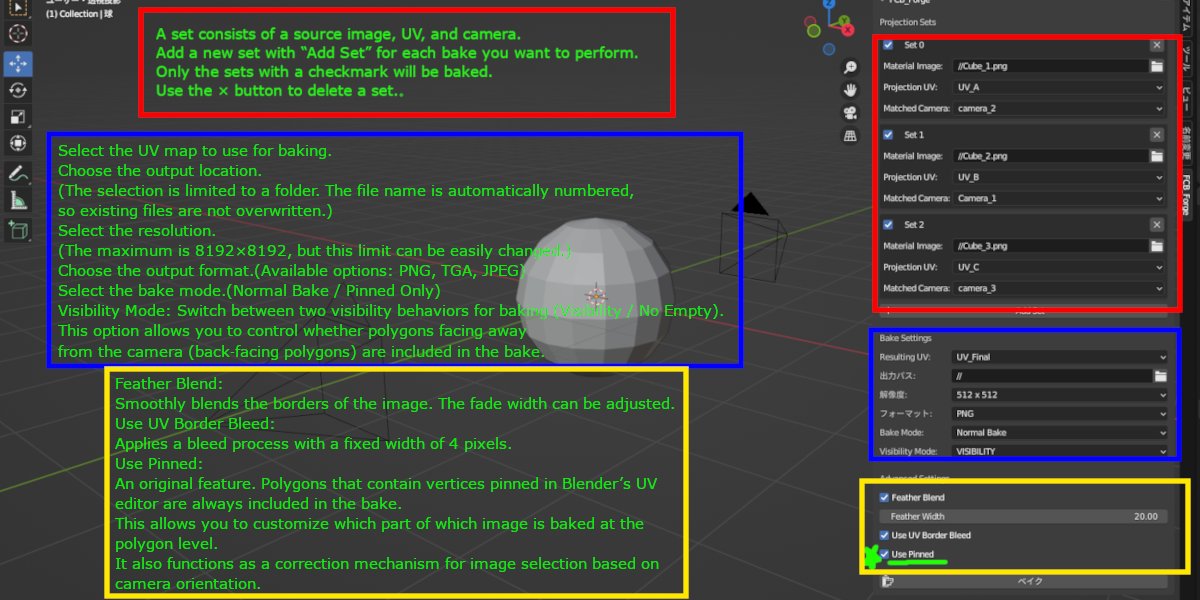Select the Annotate pencil tool
This screenshot has width=1200, height=600.
pos(18,174)
